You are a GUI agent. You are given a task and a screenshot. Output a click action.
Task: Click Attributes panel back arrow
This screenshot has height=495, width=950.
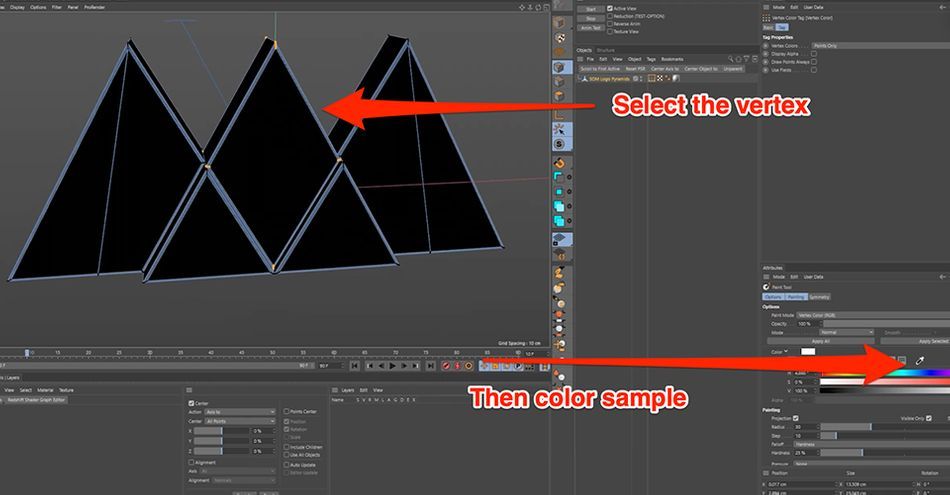pos(942,277)
